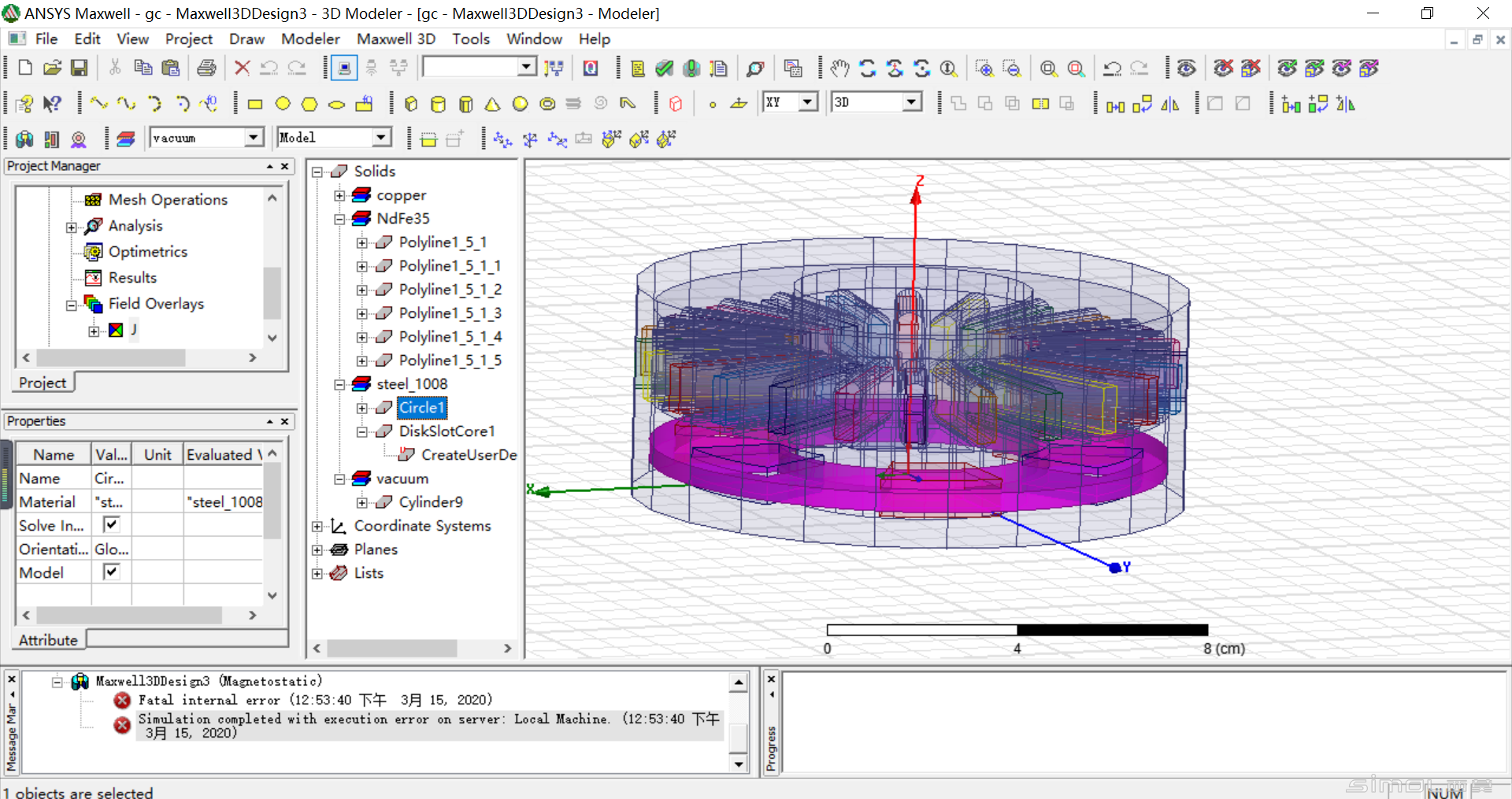Viewport: 1512px width, 799px height.
Task: Select the Project tab in Project Manager
Action: pos(43,383)
